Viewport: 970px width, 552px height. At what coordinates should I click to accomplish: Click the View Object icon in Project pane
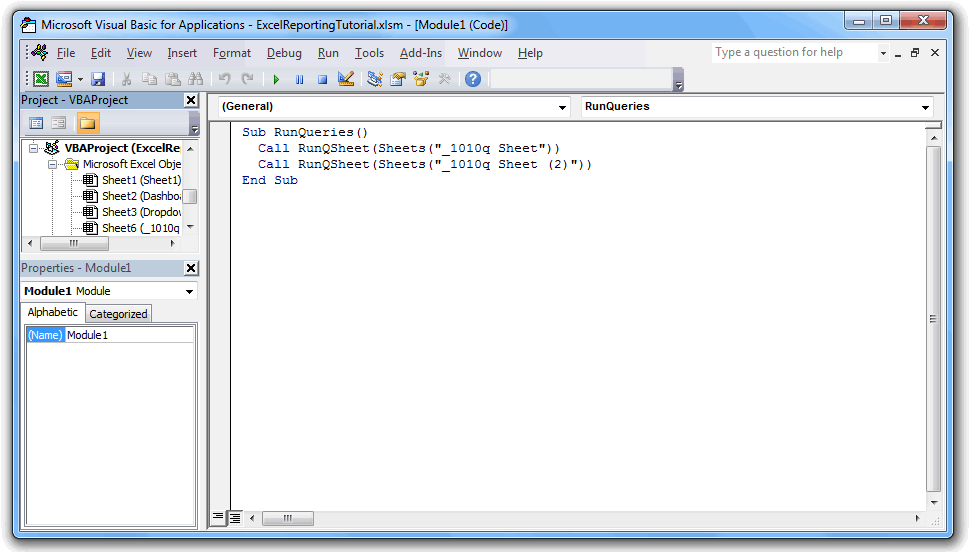59,123
